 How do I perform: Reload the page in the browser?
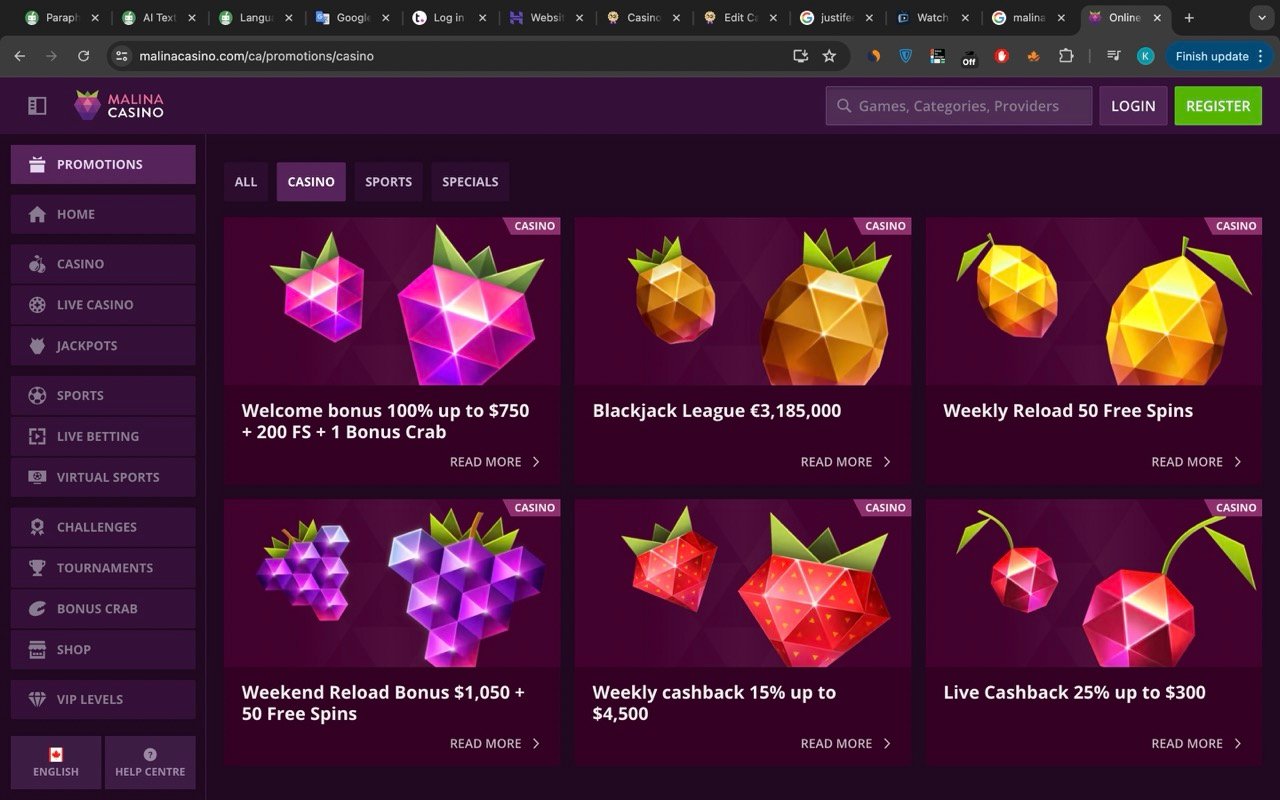point(83,56)
